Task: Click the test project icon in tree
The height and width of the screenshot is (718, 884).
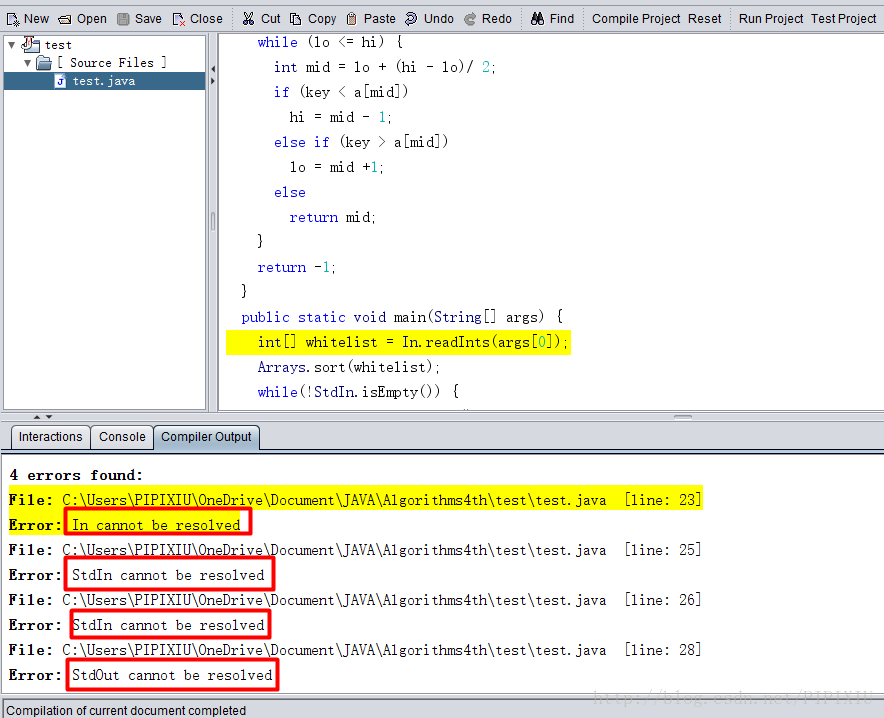Action: tap(30, 44)
